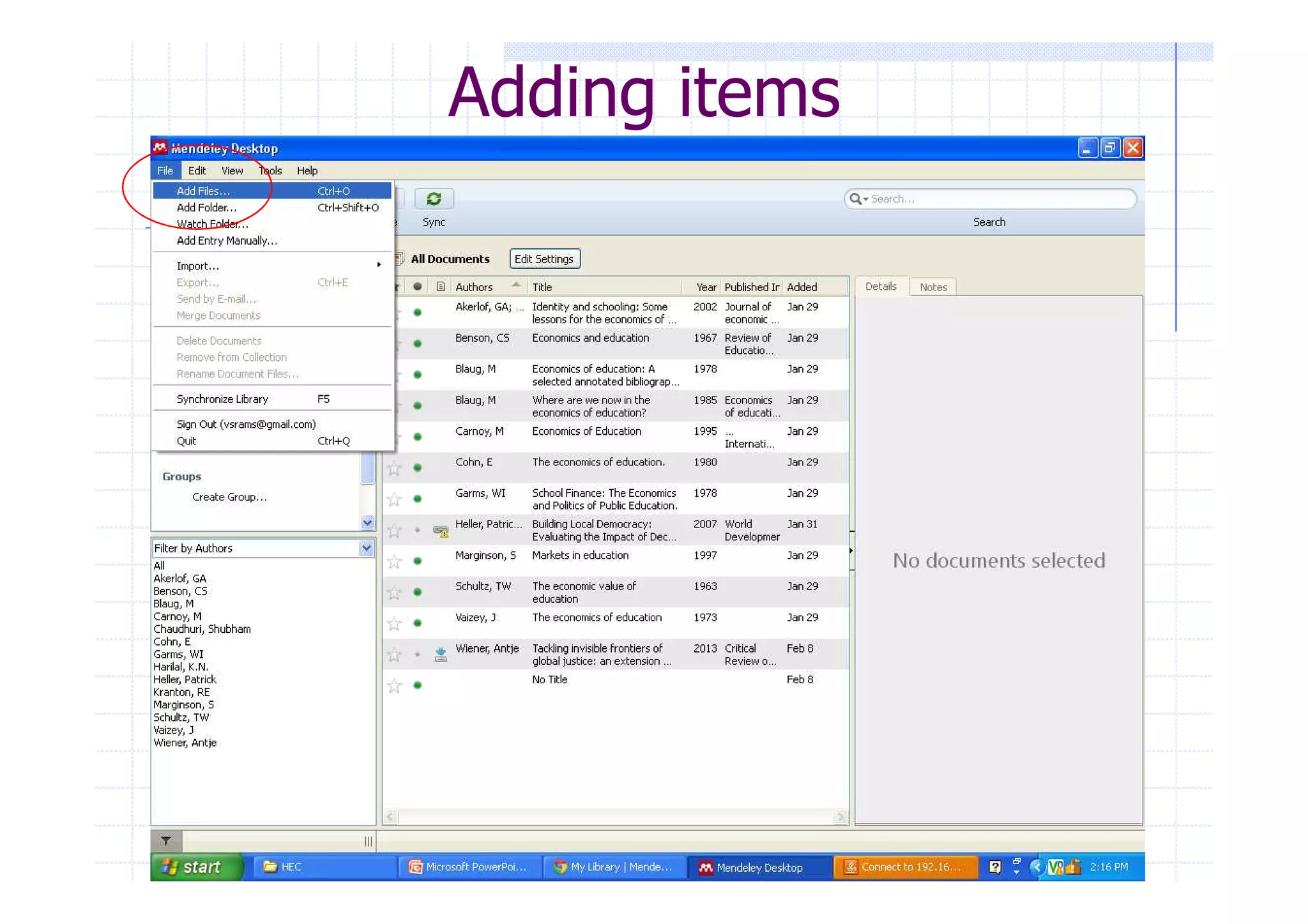Open the Edit menu
1308x924 pixels.
point(197,170)
